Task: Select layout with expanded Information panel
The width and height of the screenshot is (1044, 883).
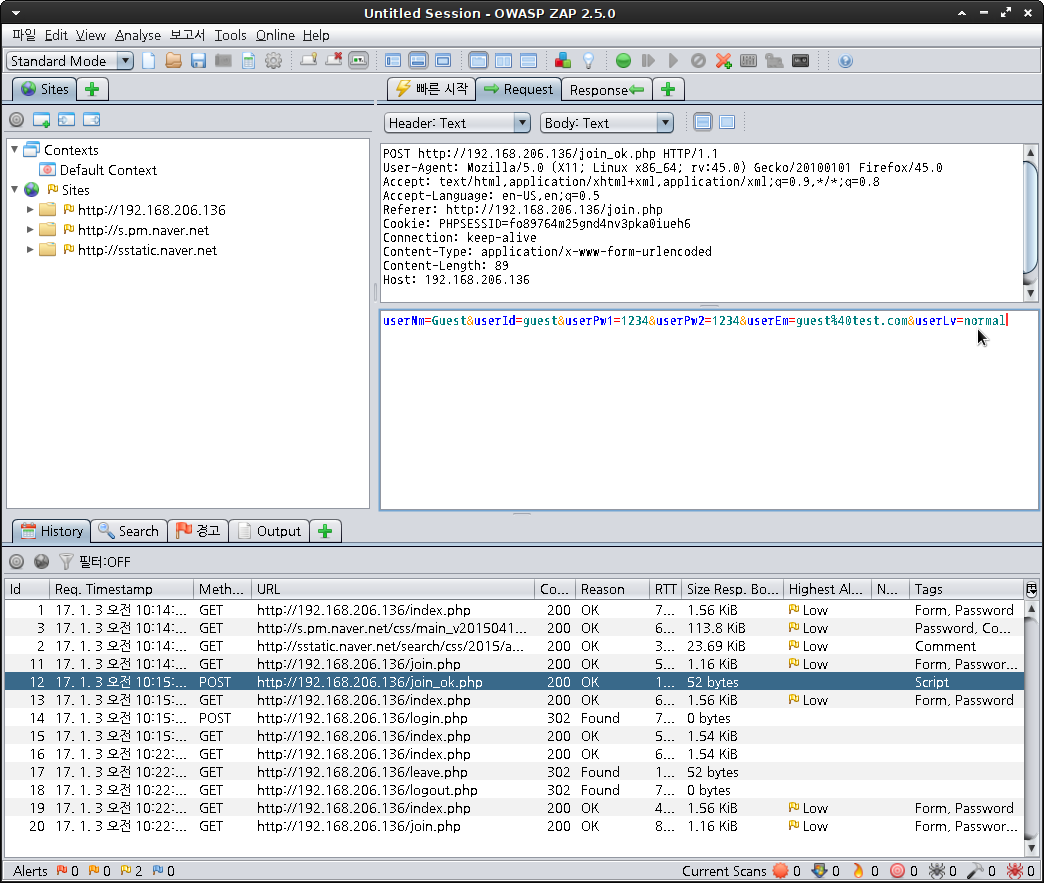Action: pos(417,61)
